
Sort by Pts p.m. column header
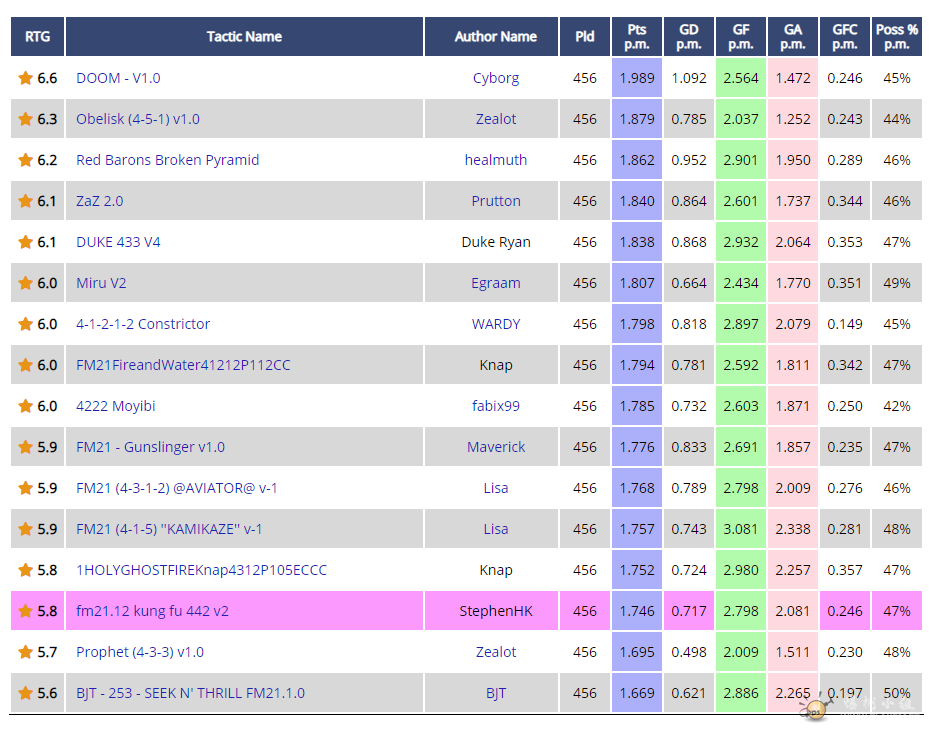(x=637, y=37)
